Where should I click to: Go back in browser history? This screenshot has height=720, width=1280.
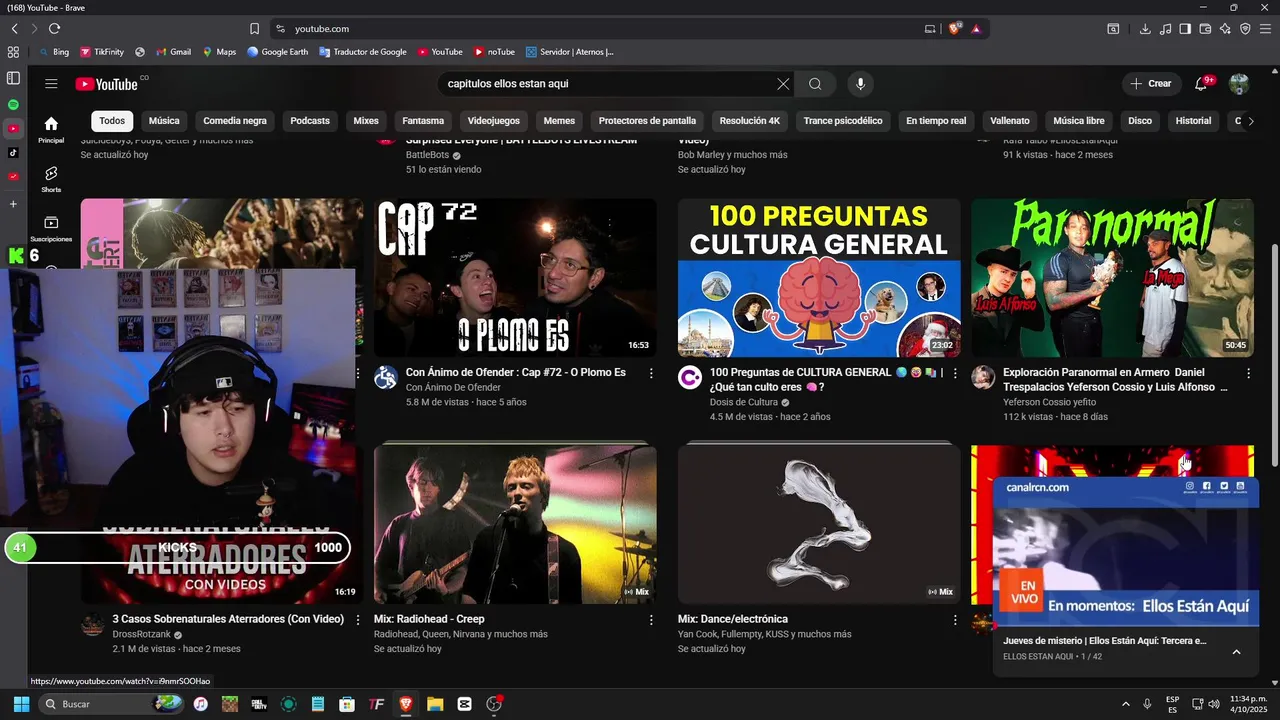pyautogui.click(x=14, y=29)
